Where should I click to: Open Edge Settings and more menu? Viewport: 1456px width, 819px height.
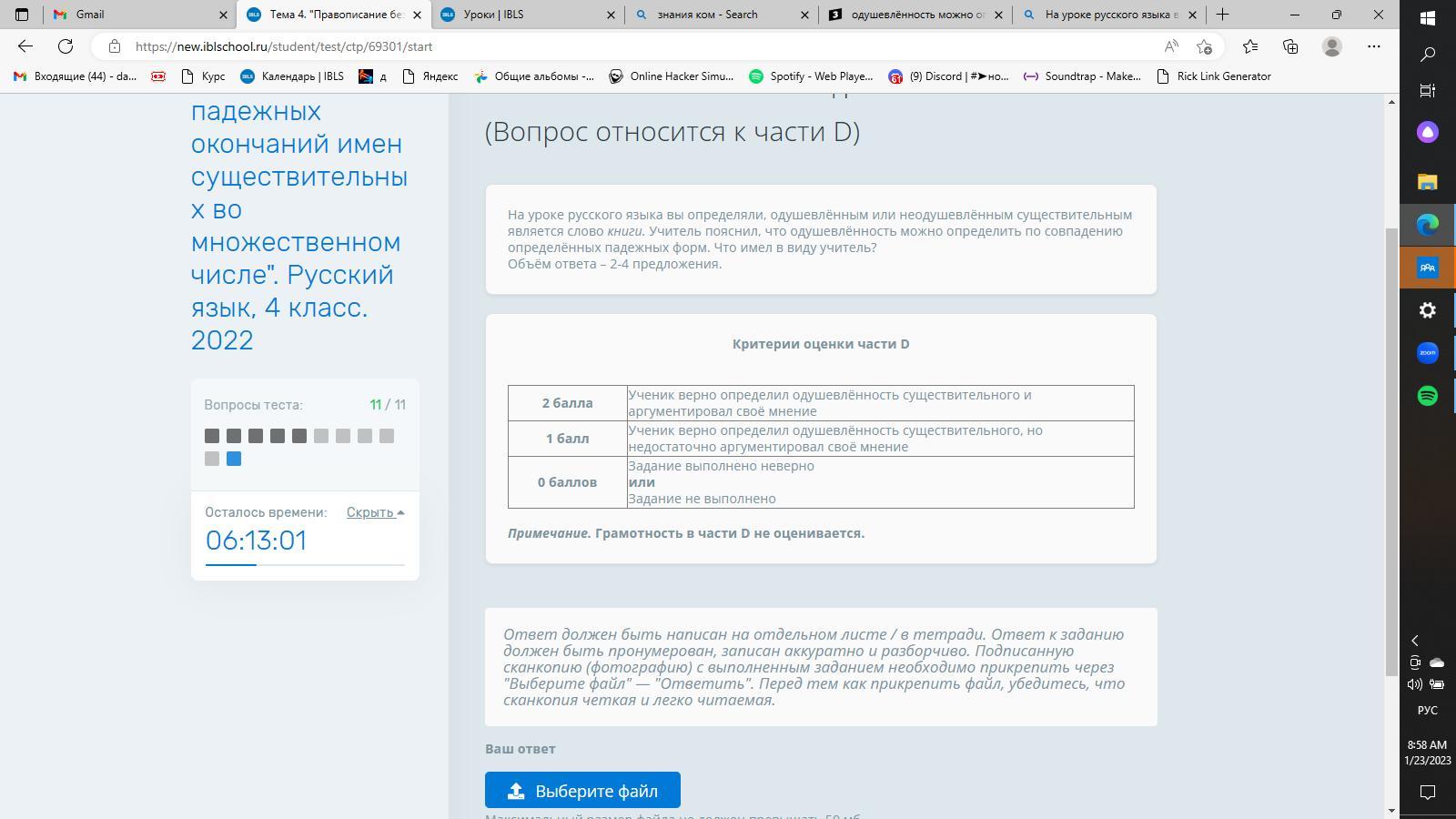pyautogui.click(x=1374, y=46)
